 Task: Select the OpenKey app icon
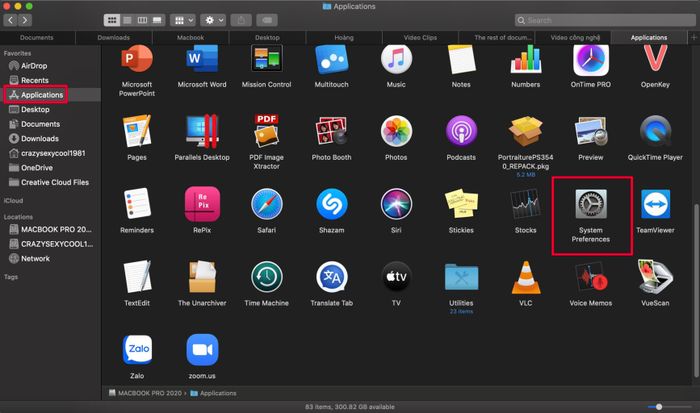[x=655, y=58]
